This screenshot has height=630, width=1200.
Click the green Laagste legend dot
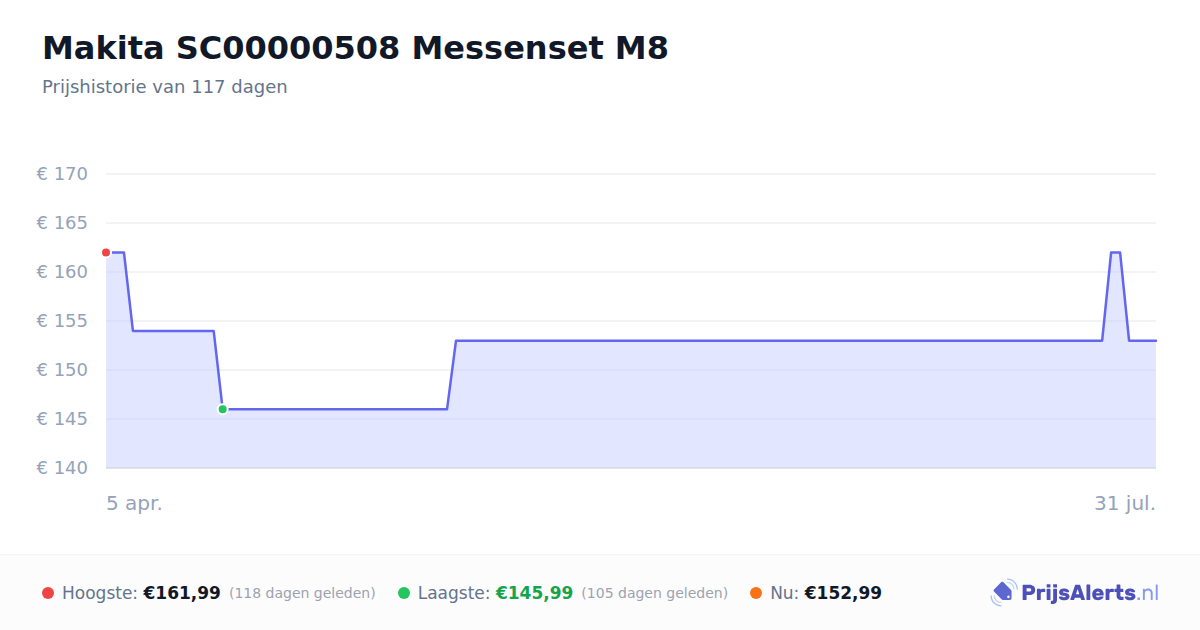click(x=404, y=593)
